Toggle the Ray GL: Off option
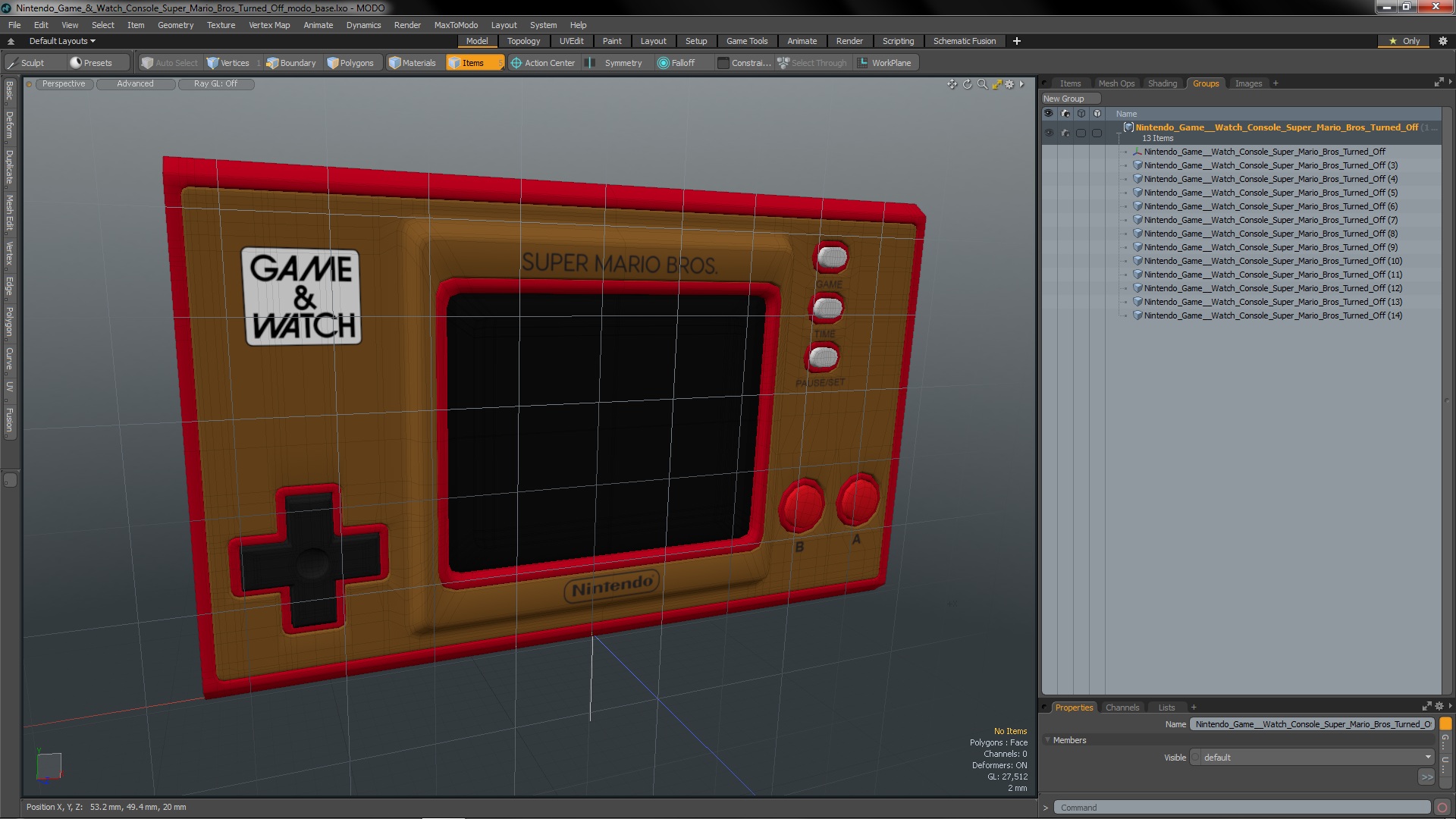 pyautogui.click(x=215, y=84)
